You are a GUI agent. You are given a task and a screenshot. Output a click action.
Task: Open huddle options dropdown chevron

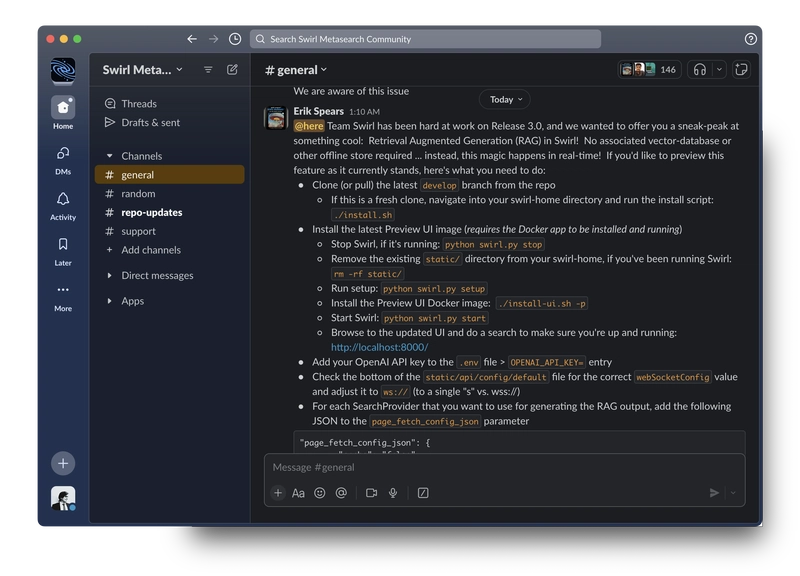pyautogui.click(x=719, y=69)
